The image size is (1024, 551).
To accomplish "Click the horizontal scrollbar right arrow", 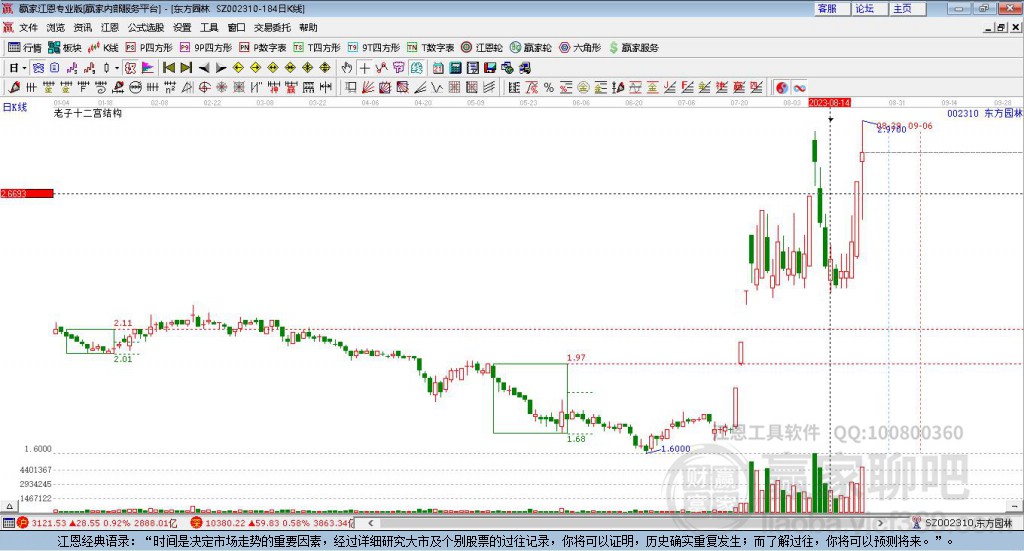I will point(880,523).
